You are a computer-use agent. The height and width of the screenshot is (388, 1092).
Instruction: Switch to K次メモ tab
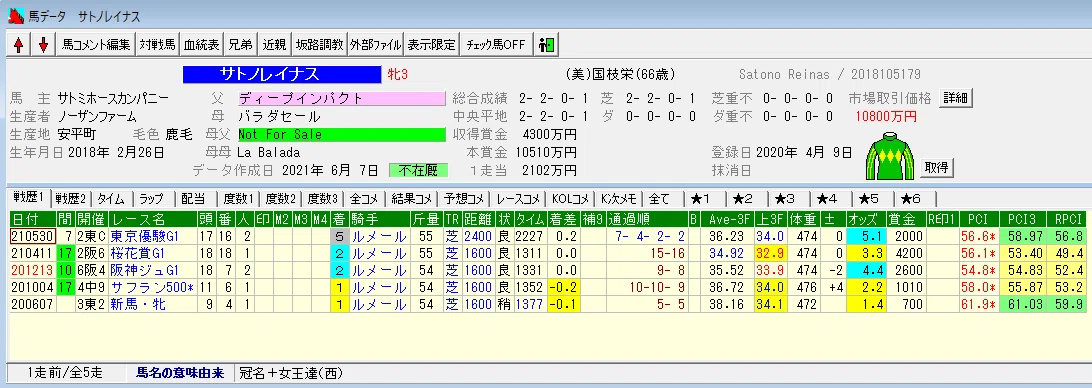tap(618, 198)
